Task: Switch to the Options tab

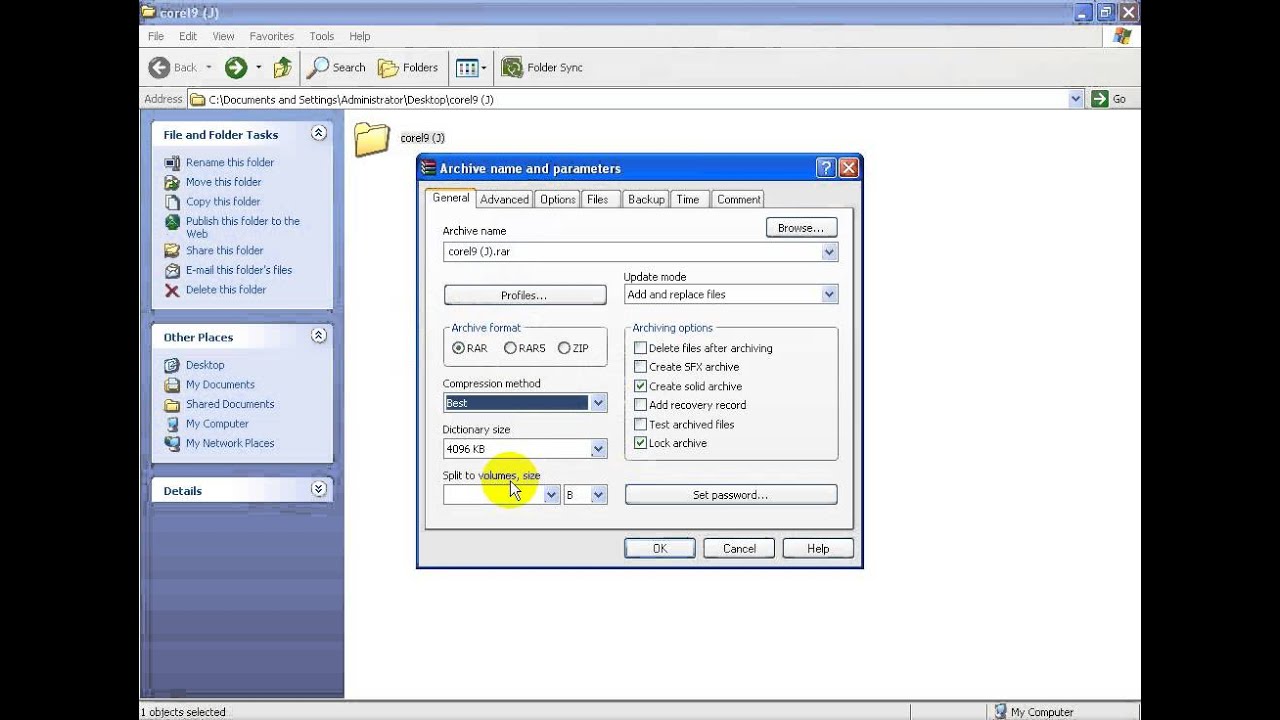Action: pyautogui.click(x=557, y=199)
